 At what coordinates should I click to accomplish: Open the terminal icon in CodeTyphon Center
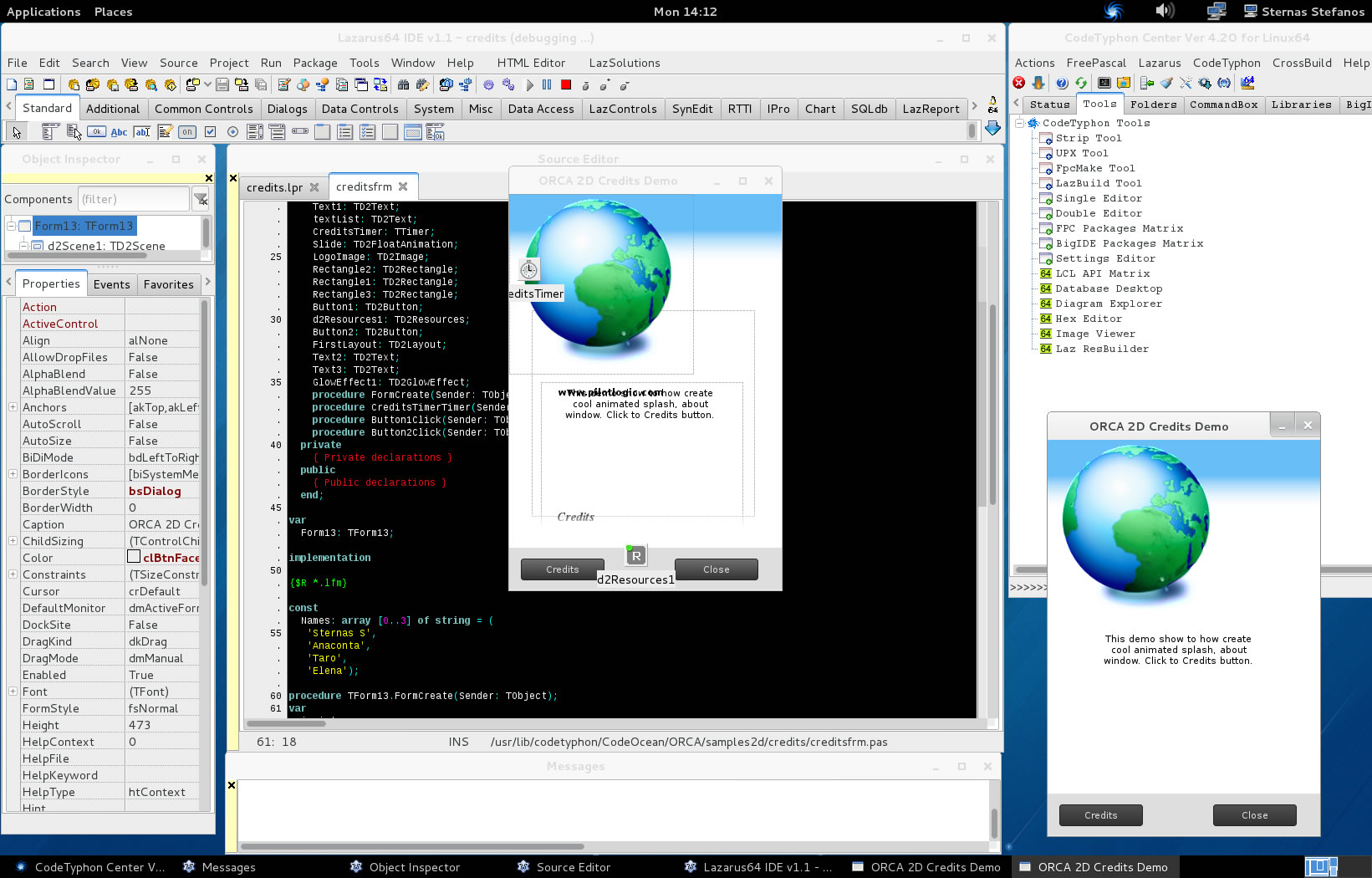pos(1104,83)
